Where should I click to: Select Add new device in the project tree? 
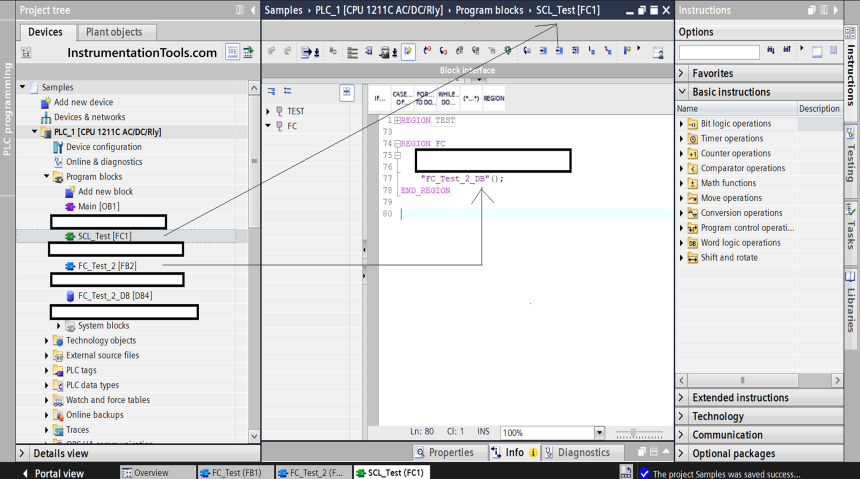click(83, 102)
